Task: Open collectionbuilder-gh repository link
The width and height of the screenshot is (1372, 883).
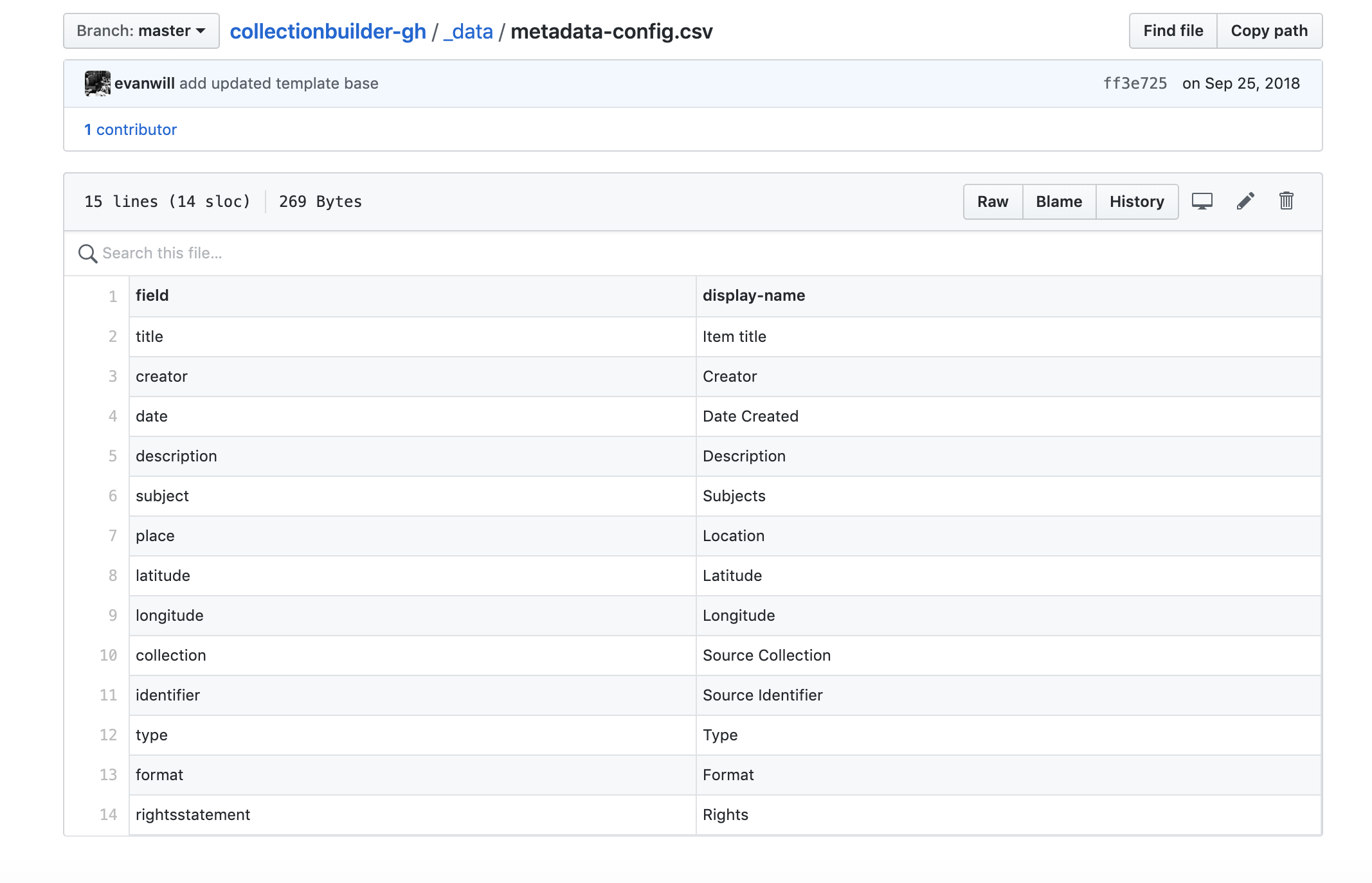Action: click(328, 31)
